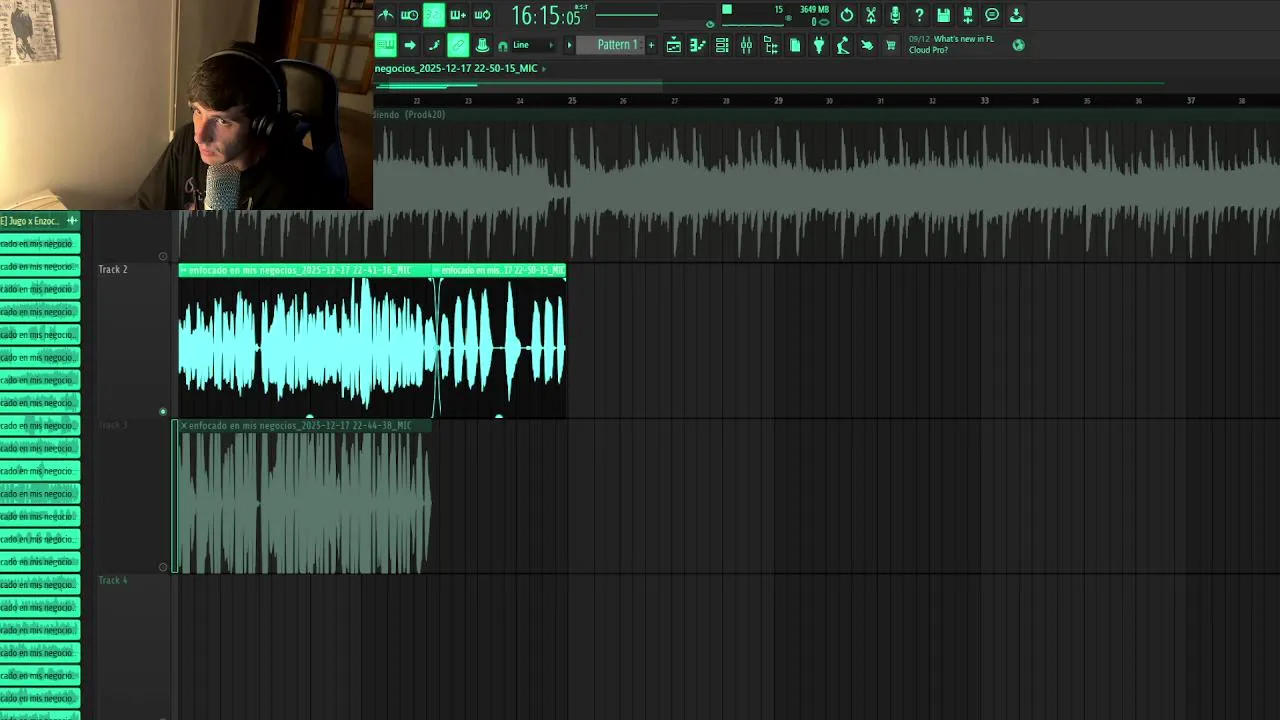The height and width of the screenshot is (720, 1280).
Task: Click the desk lamp shaped icon
Action: point(843,45)
